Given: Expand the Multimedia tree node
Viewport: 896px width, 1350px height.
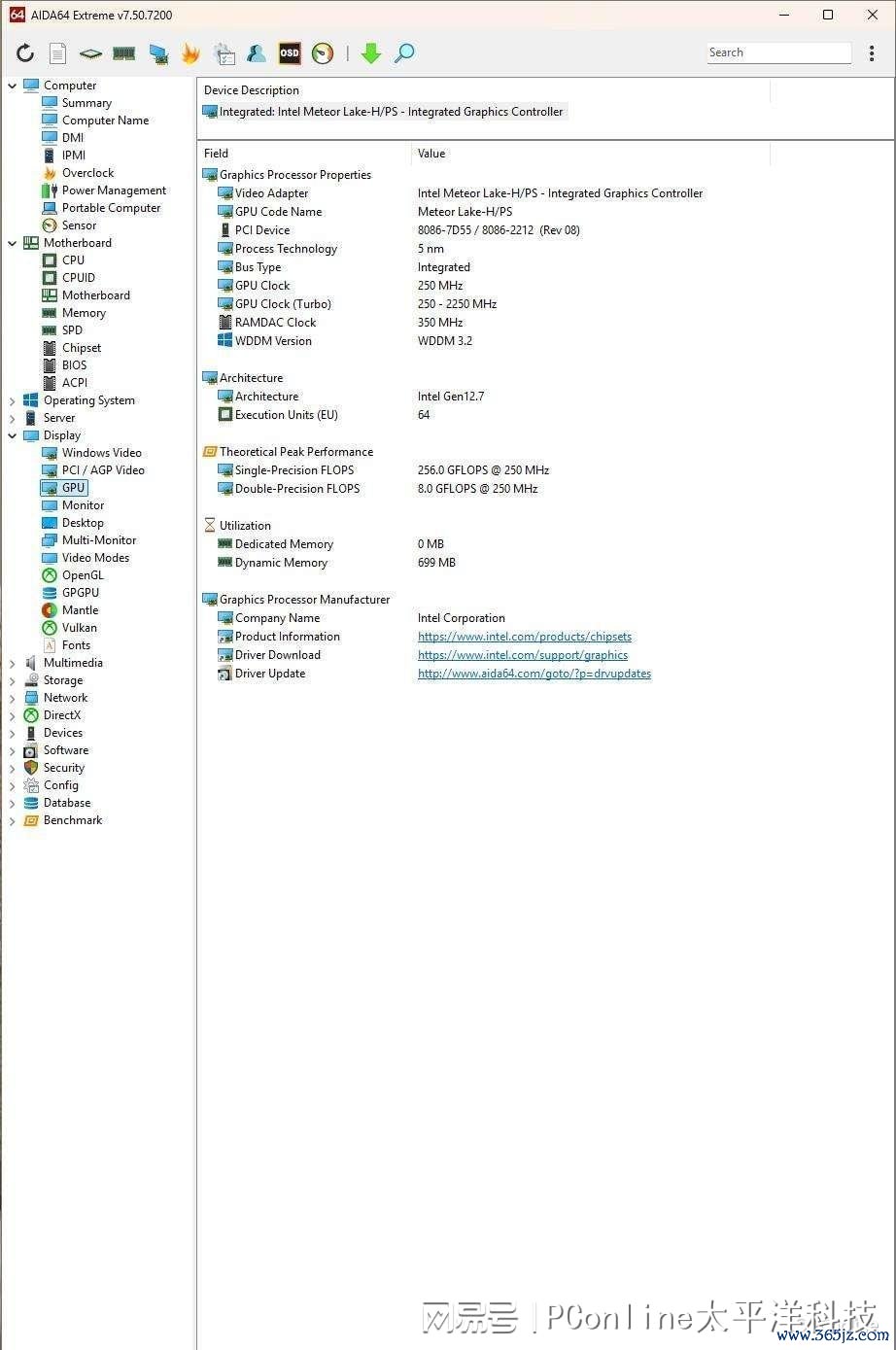Looking at the screenshot, I should [13, 663].
